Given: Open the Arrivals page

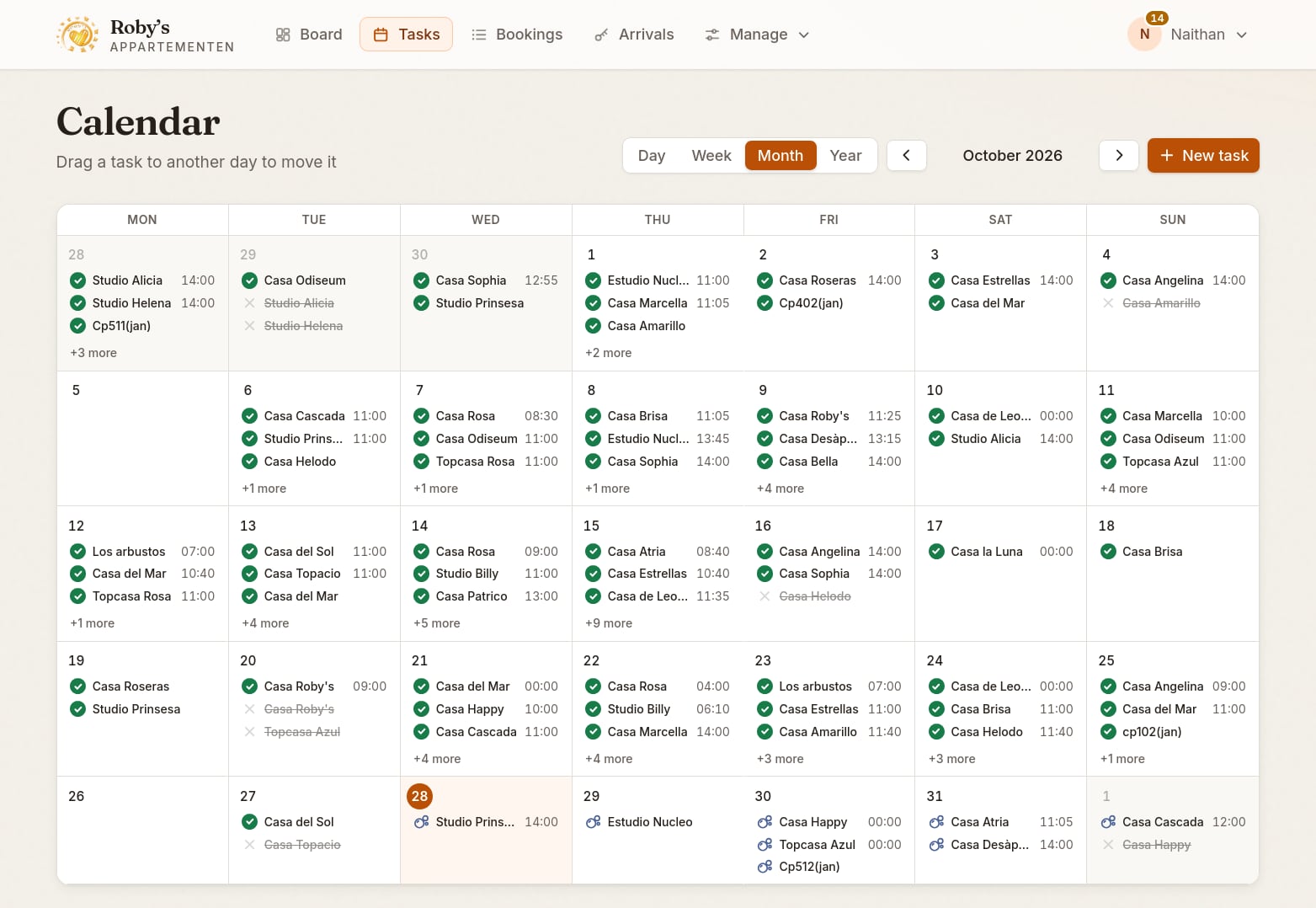Looking at the screenshot, I should coord(634,35).
